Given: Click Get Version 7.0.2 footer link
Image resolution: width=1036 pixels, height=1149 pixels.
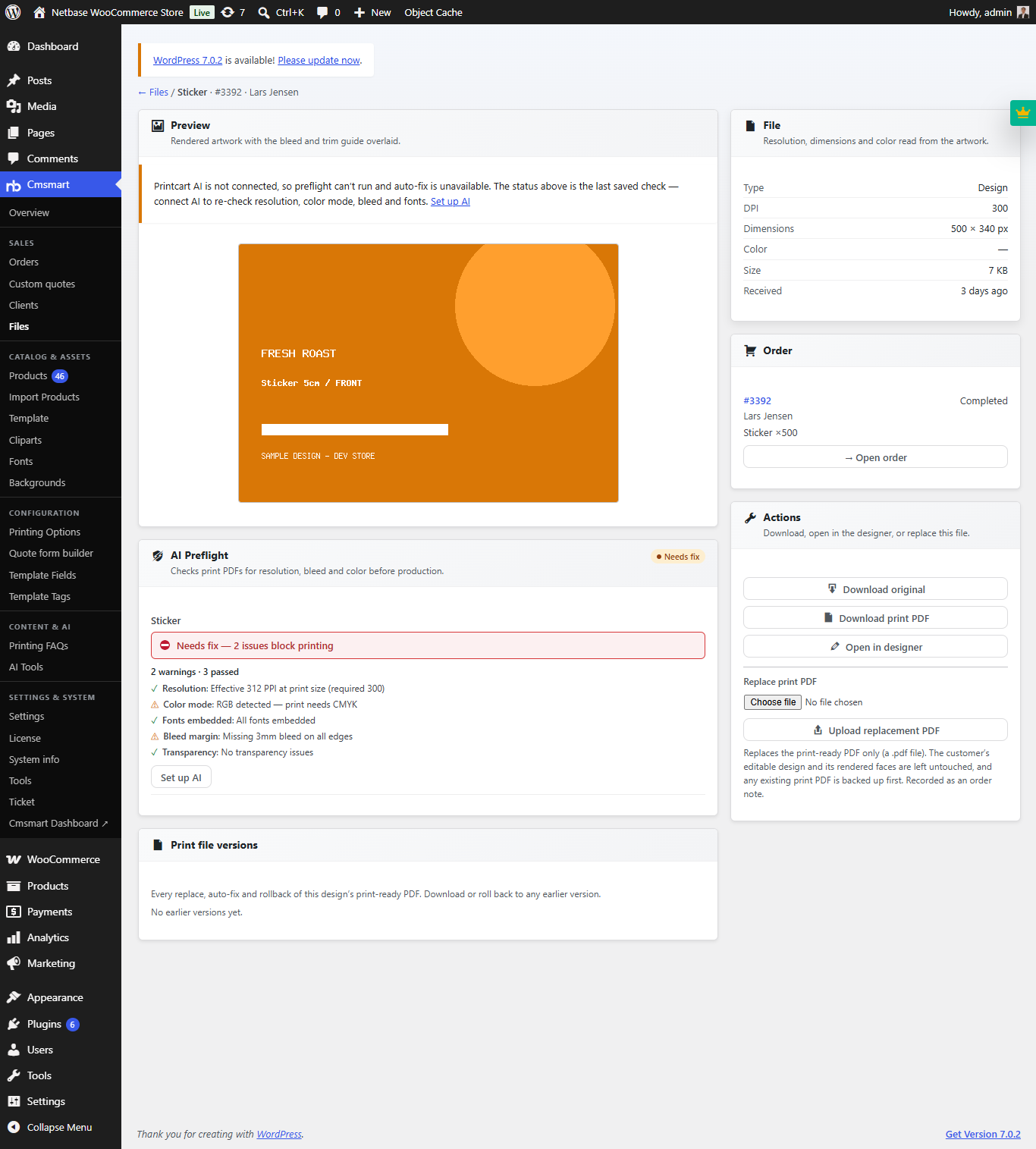Looking at the screenshot, I should [x=983, y=1134].
